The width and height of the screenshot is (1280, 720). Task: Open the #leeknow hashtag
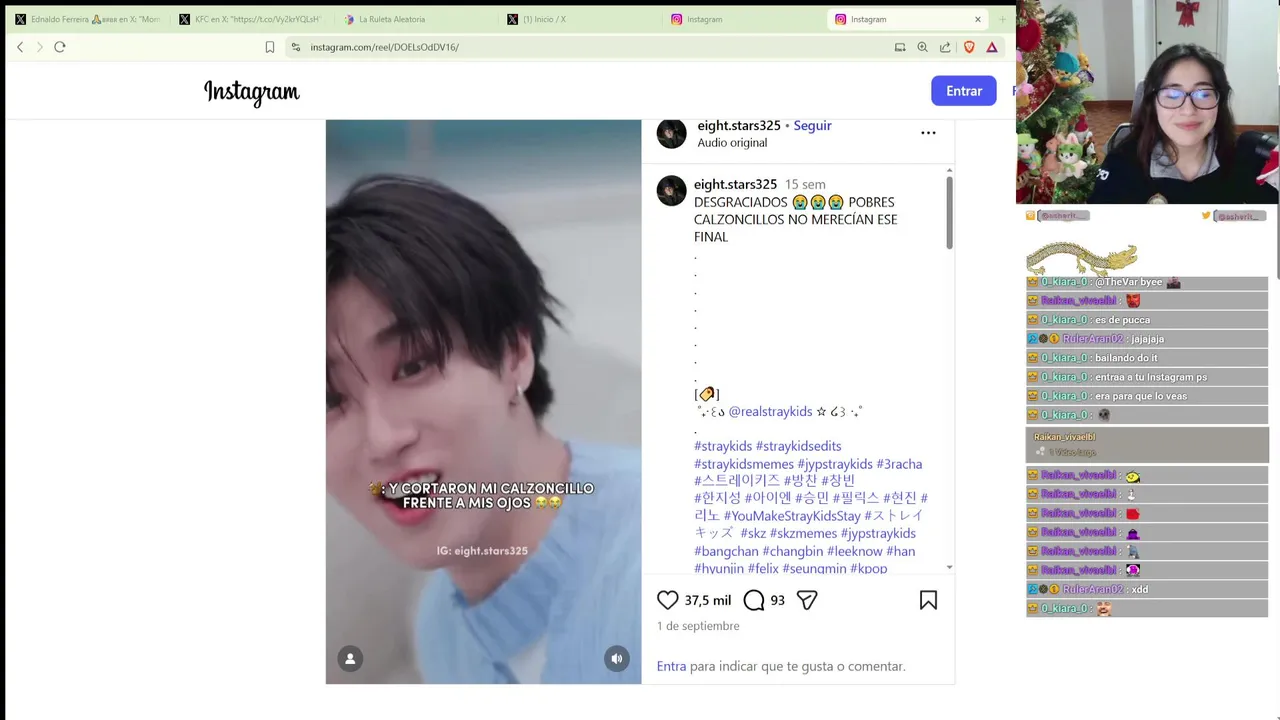pyautogui.click(x=854, y=551)
